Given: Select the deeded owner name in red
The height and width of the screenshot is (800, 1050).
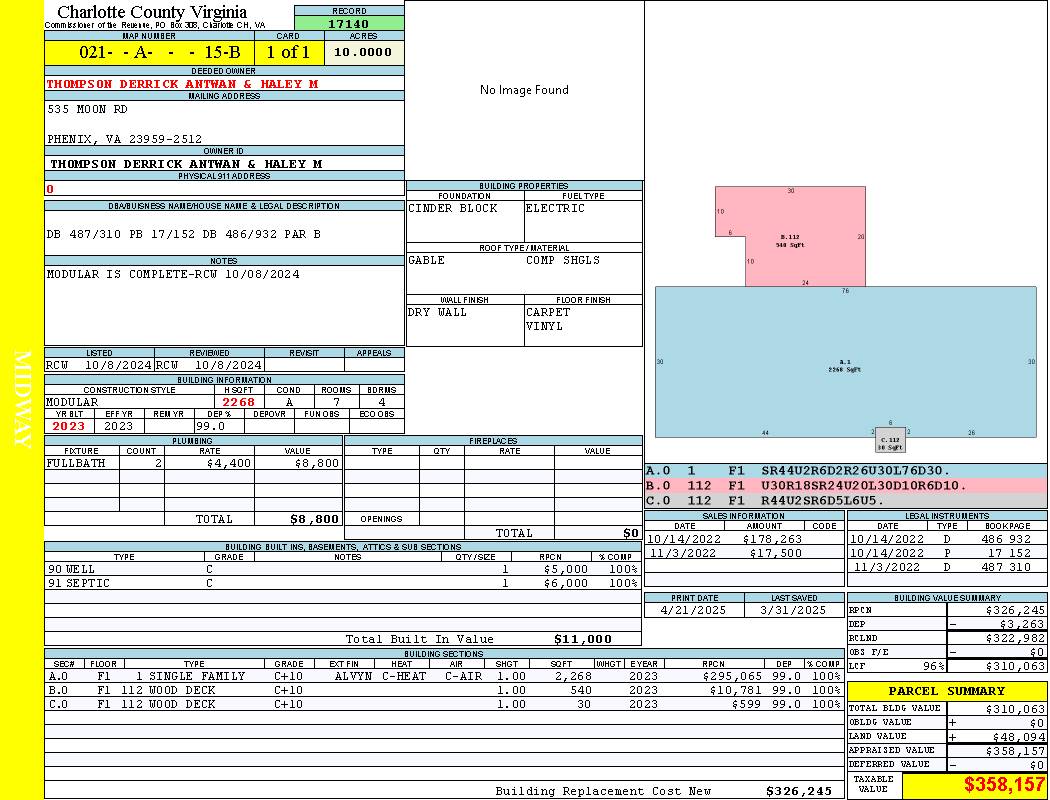Looking at the screenshot, I should tap(182, 84).
